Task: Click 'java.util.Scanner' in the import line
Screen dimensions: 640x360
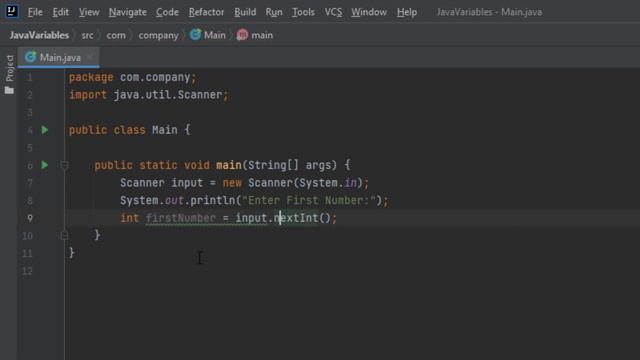Action: [x=168, y=95]
